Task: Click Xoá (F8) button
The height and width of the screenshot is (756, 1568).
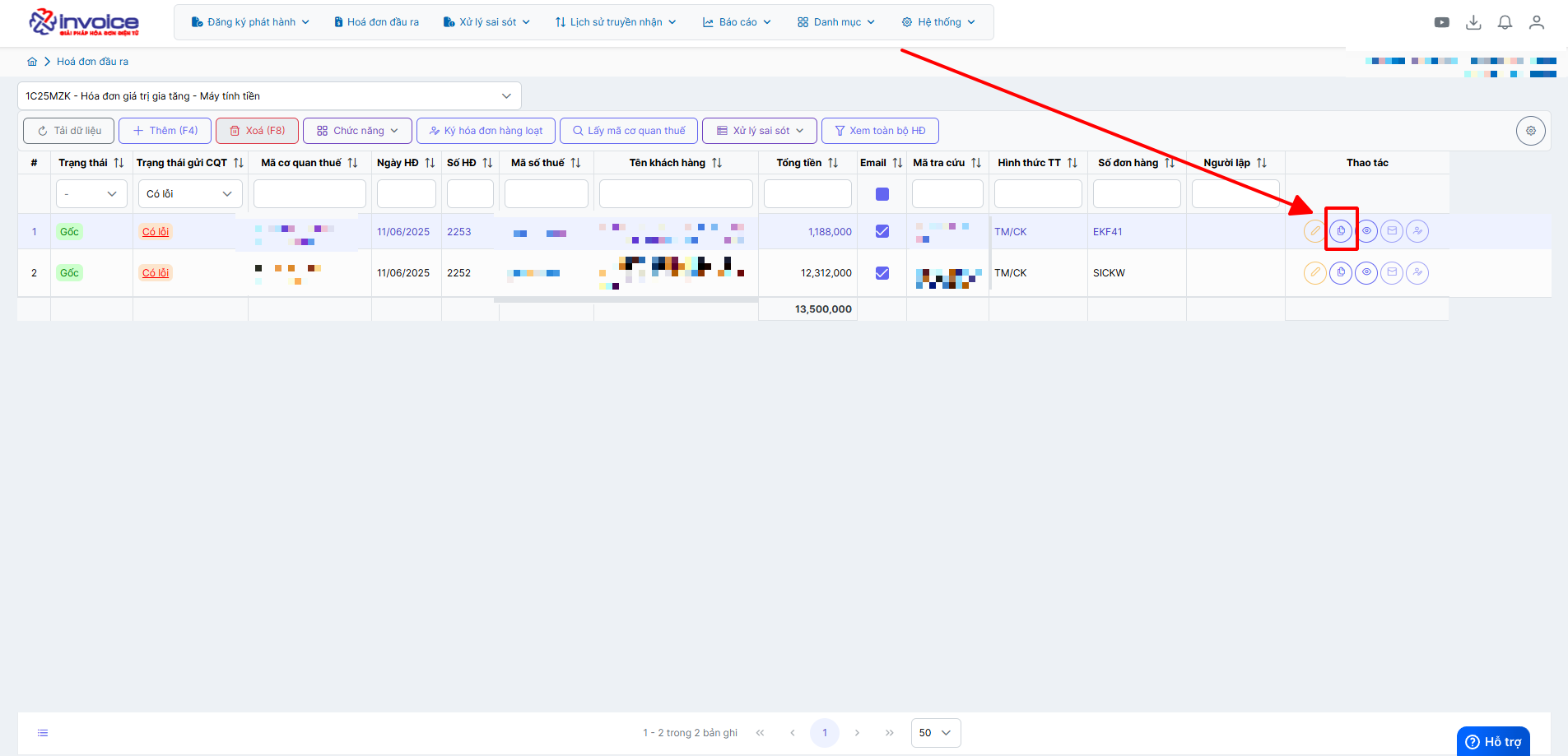Action: [x=257, y=131]
